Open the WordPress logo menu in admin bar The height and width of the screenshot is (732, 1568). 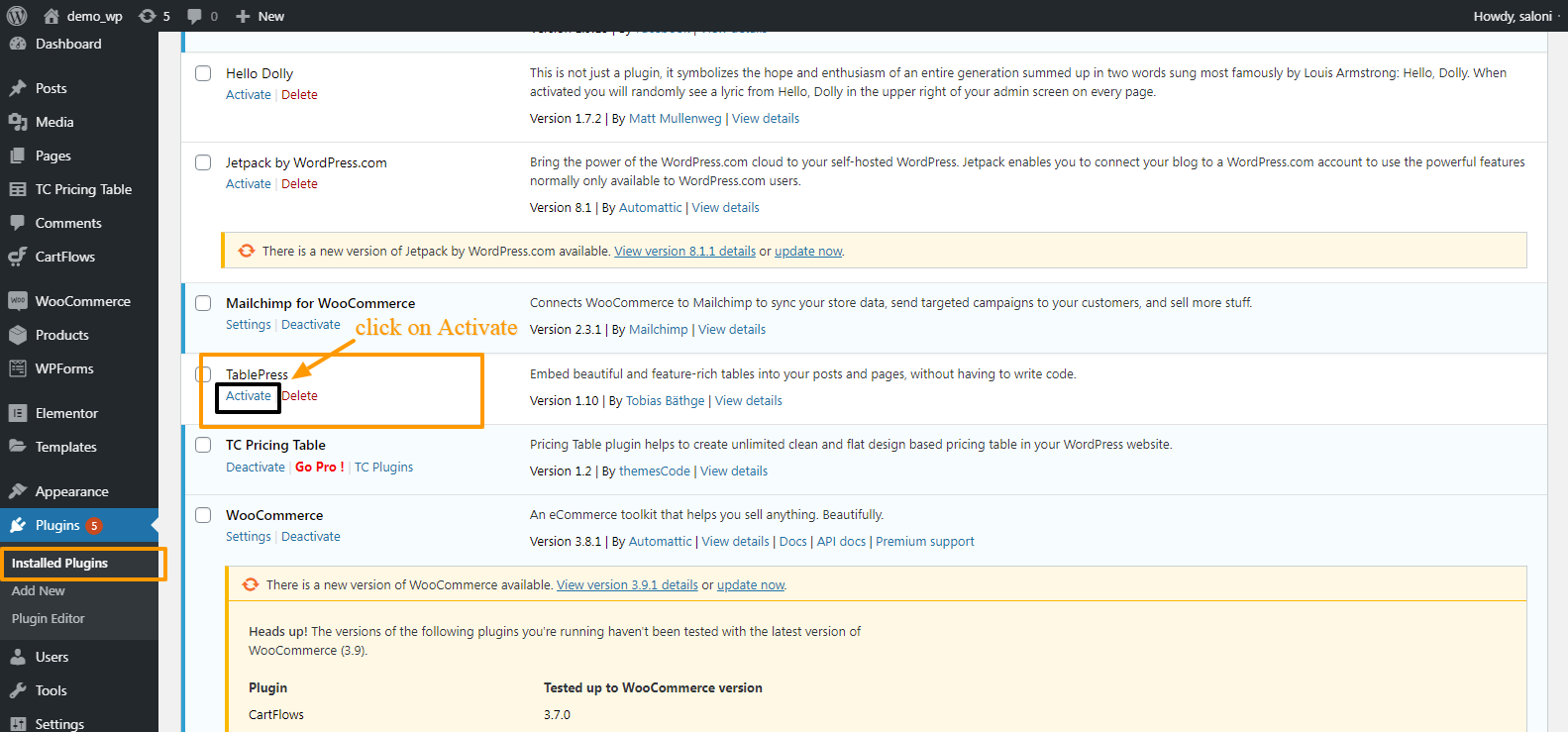(17, 16)
